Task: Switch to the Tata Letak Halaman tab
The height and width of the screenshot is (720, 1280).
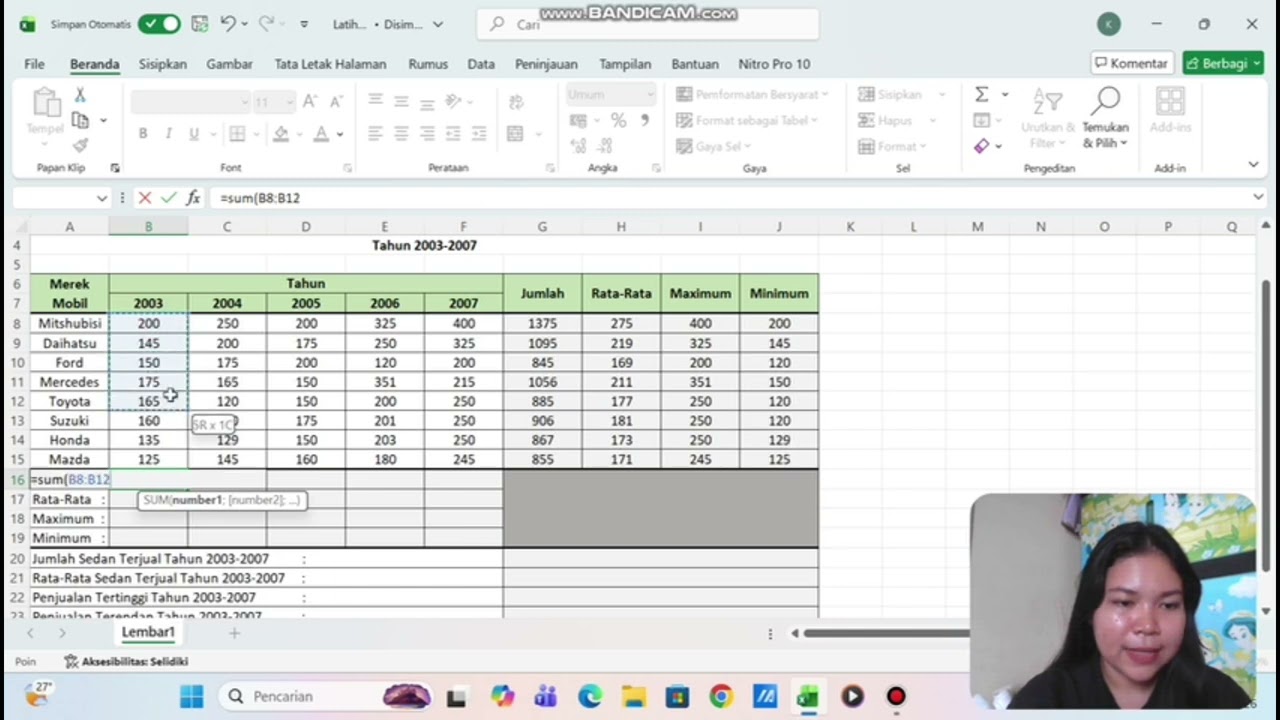Action: pos(330,64)
